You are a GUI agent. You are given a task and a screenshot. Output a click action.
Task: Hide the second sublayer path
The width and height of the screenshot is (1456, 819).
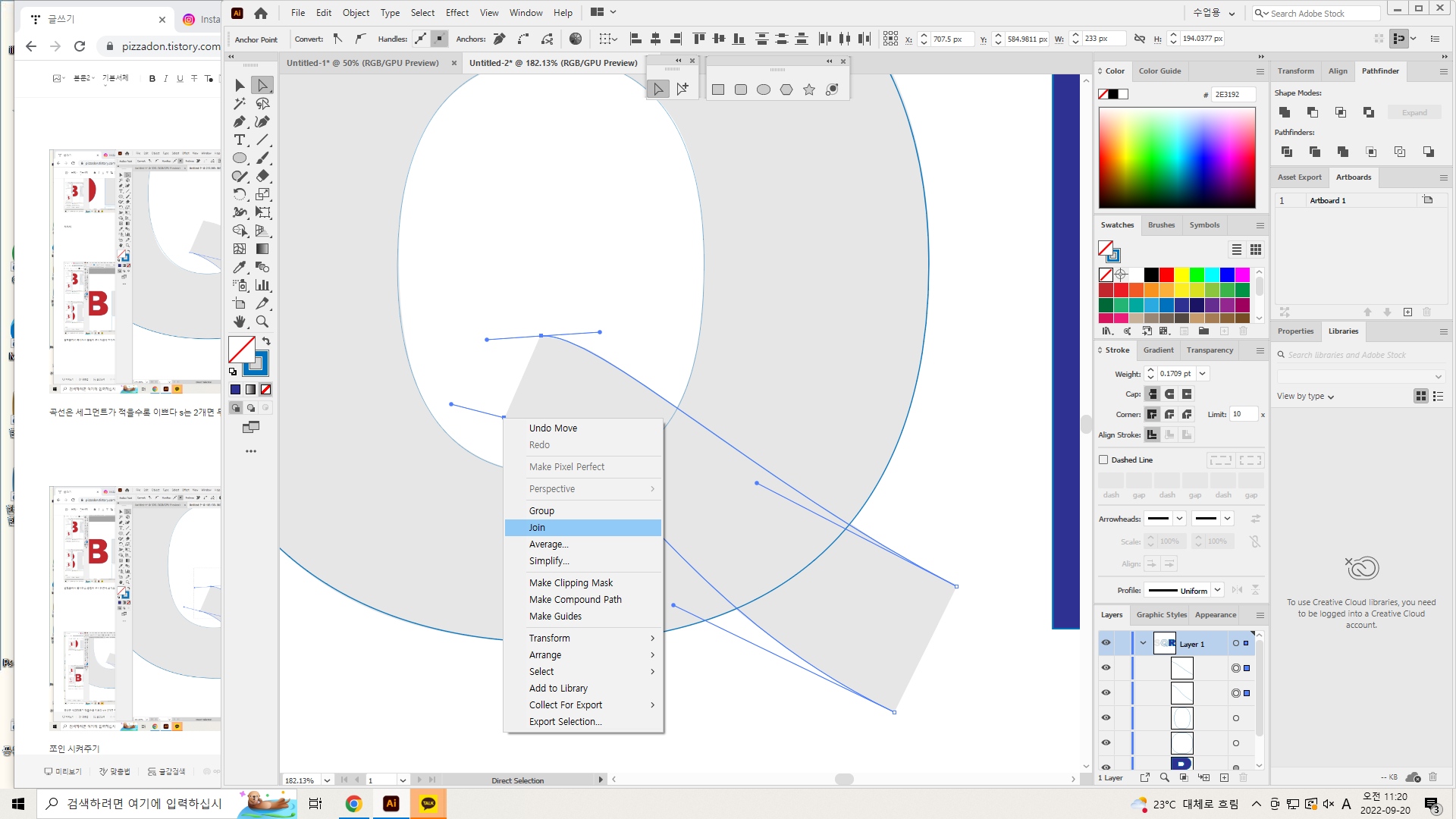[1106, 693]
